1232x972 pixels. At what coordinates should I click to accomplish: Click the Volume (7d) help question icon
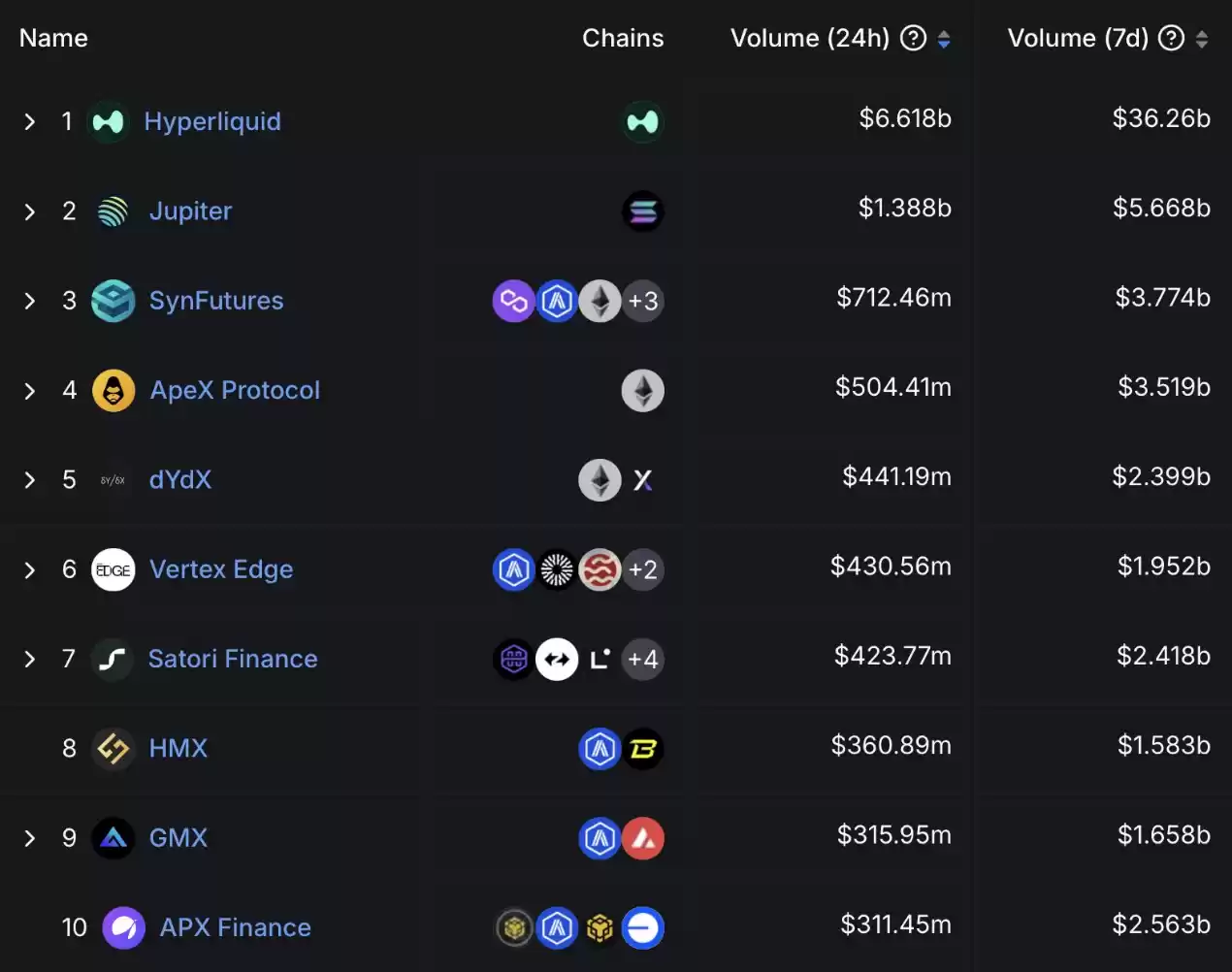pos(1172,38)
